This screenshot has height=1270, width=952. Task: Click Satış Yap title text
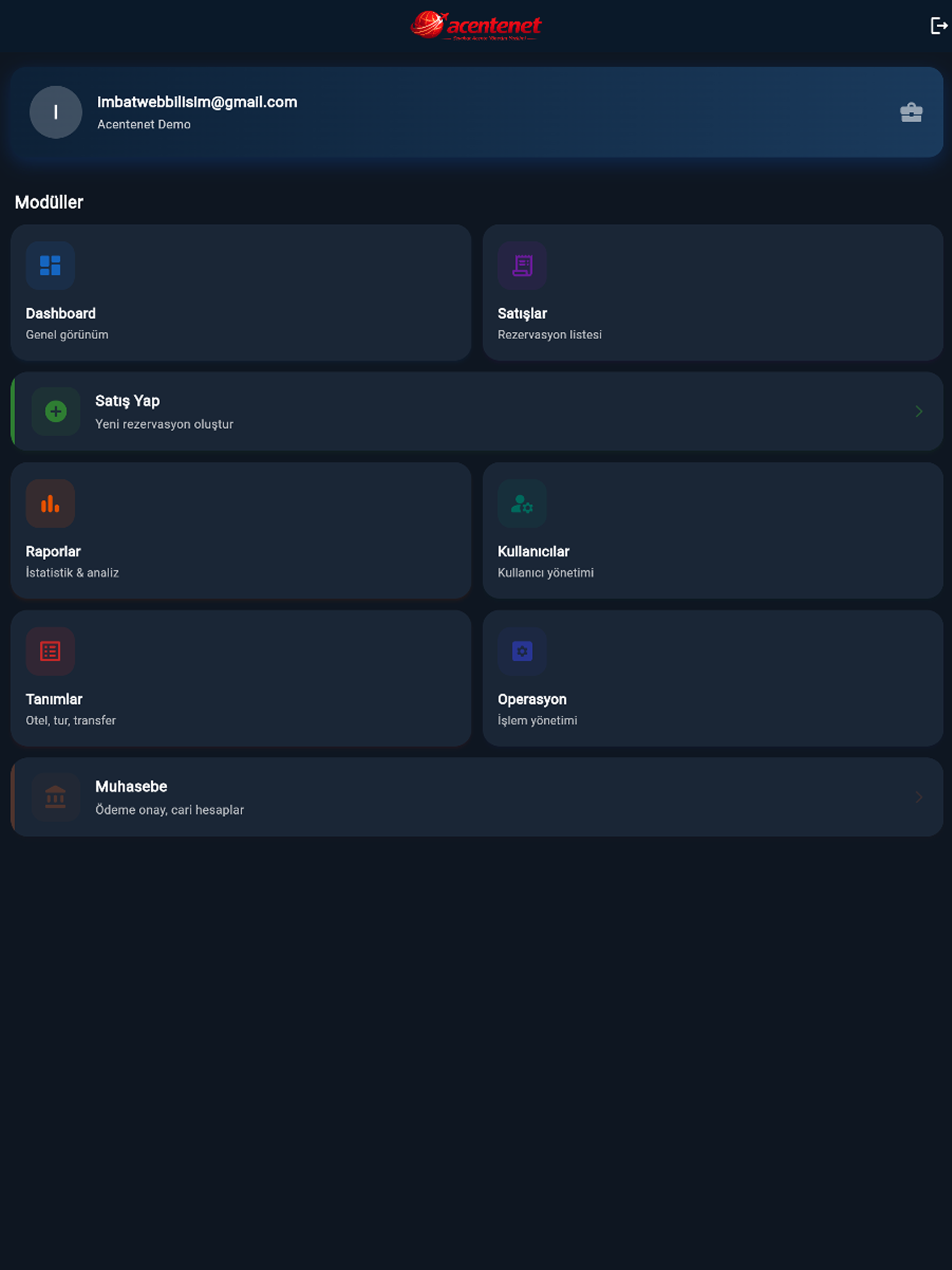coord(127,401)
